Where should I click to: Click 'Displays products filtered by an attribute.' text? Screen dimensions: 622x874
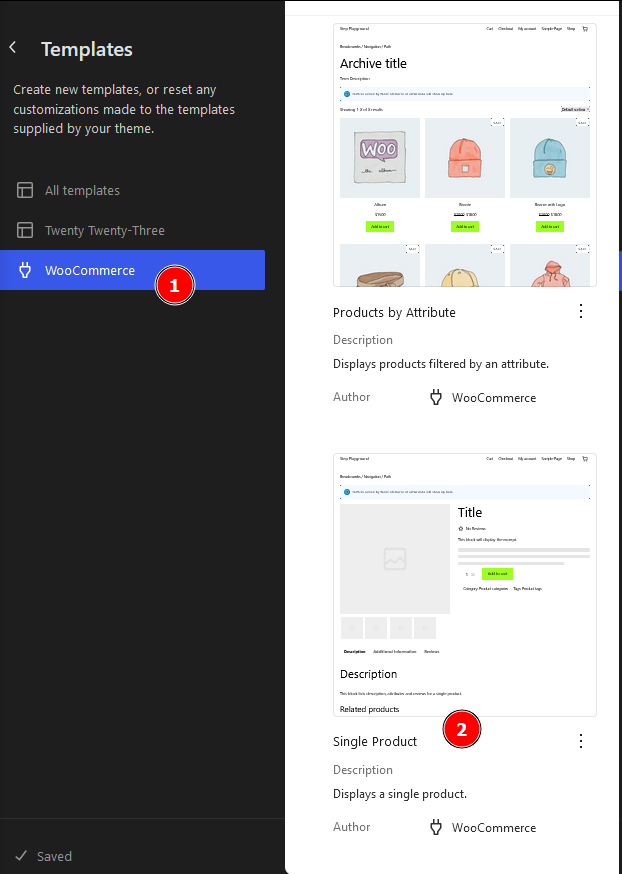click(441, 364)
